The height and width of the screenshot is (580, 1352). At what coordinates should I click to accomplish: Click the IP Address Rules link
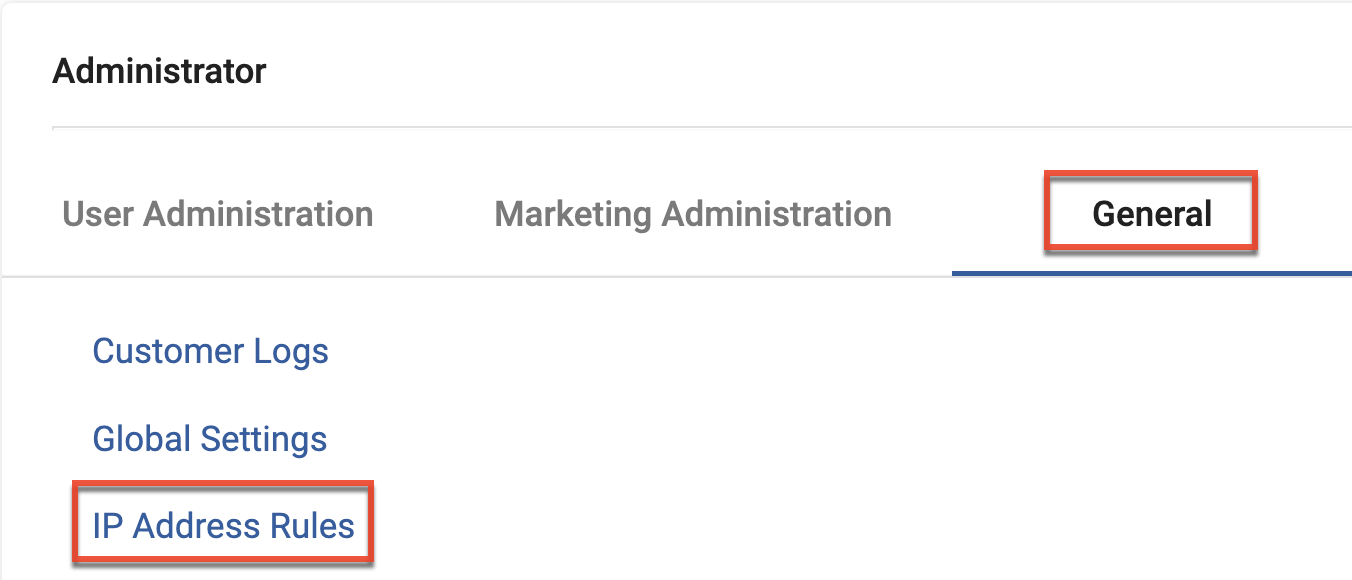pyautogui.click(x=223, y=526)
